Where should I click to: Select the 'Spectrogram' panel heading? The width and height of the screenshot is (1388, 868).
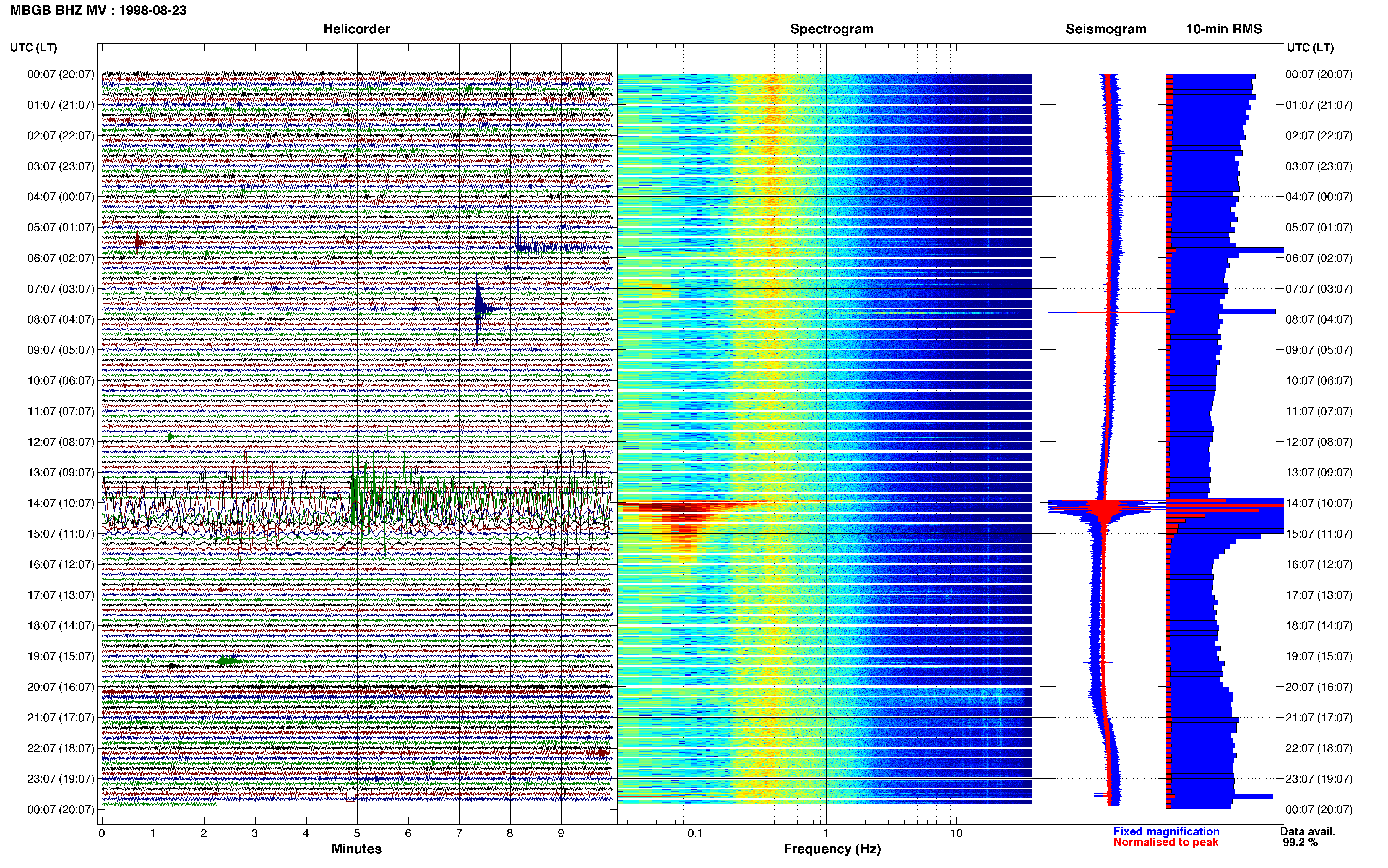[832, 29]
